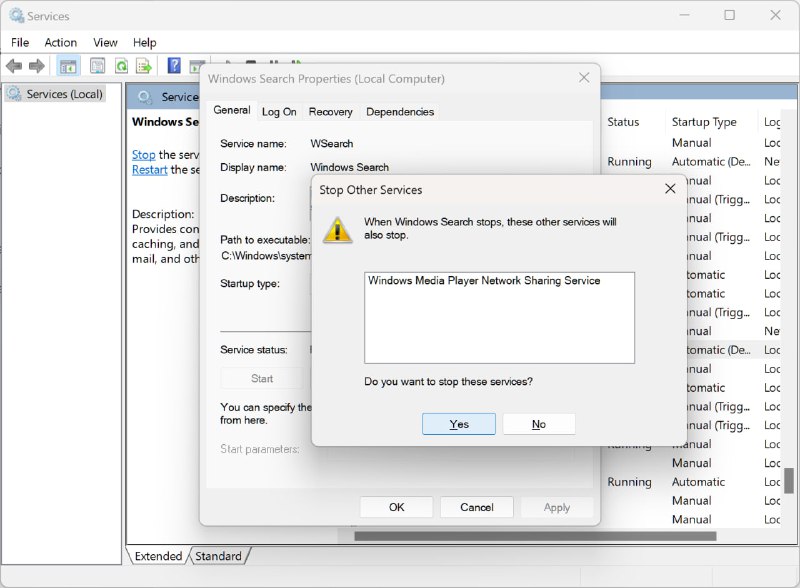Click the Forward navigation arrow

coord(36,65)
